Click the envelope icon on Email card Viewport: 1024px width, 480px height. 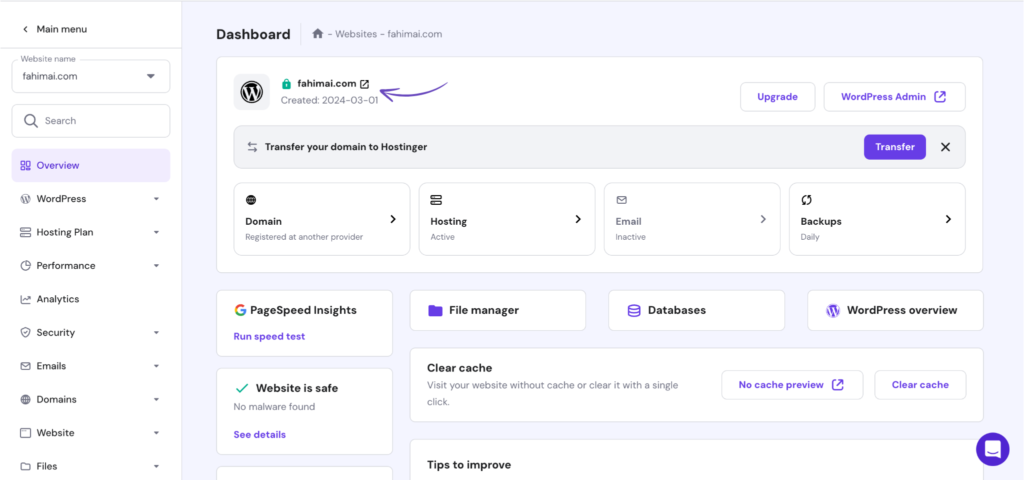click(621, 200)
